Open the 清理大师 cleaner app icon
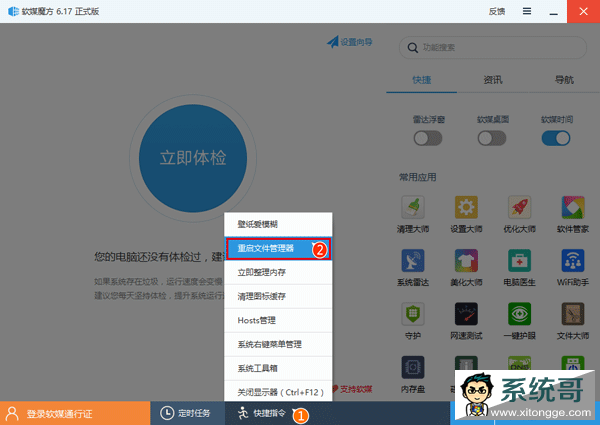This screenshot has height=425, width=600. pyautogui.click(x=412, y=207)
